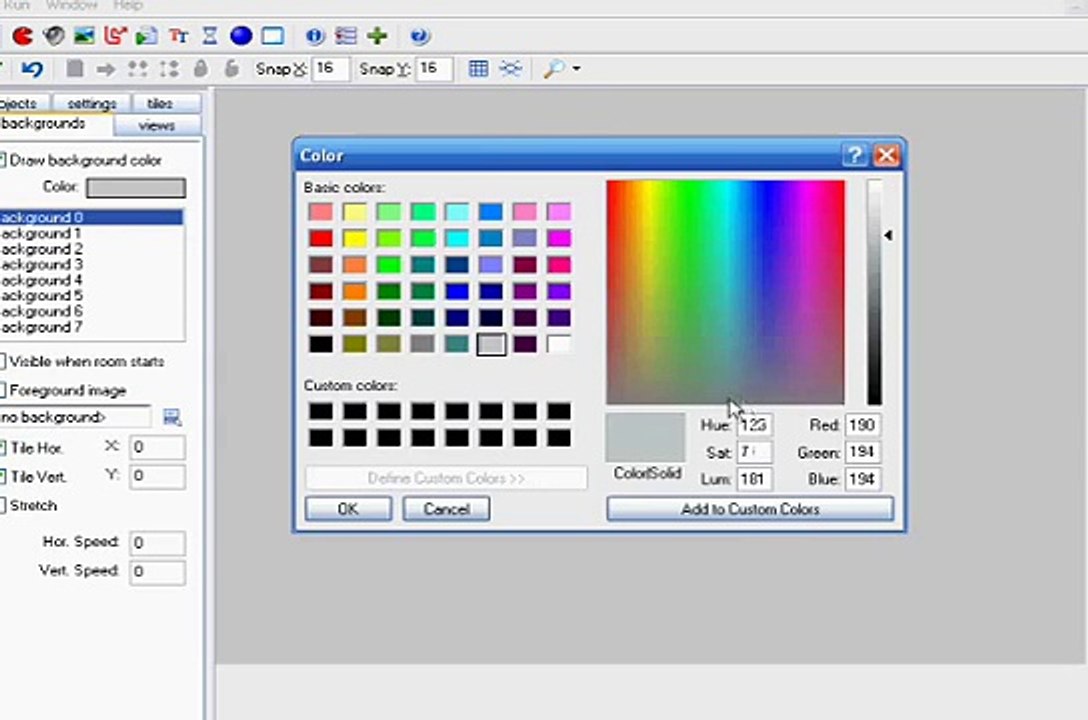Create a path with the red path icon
This screenshot has width=1088, height=720.
[115, 35]
